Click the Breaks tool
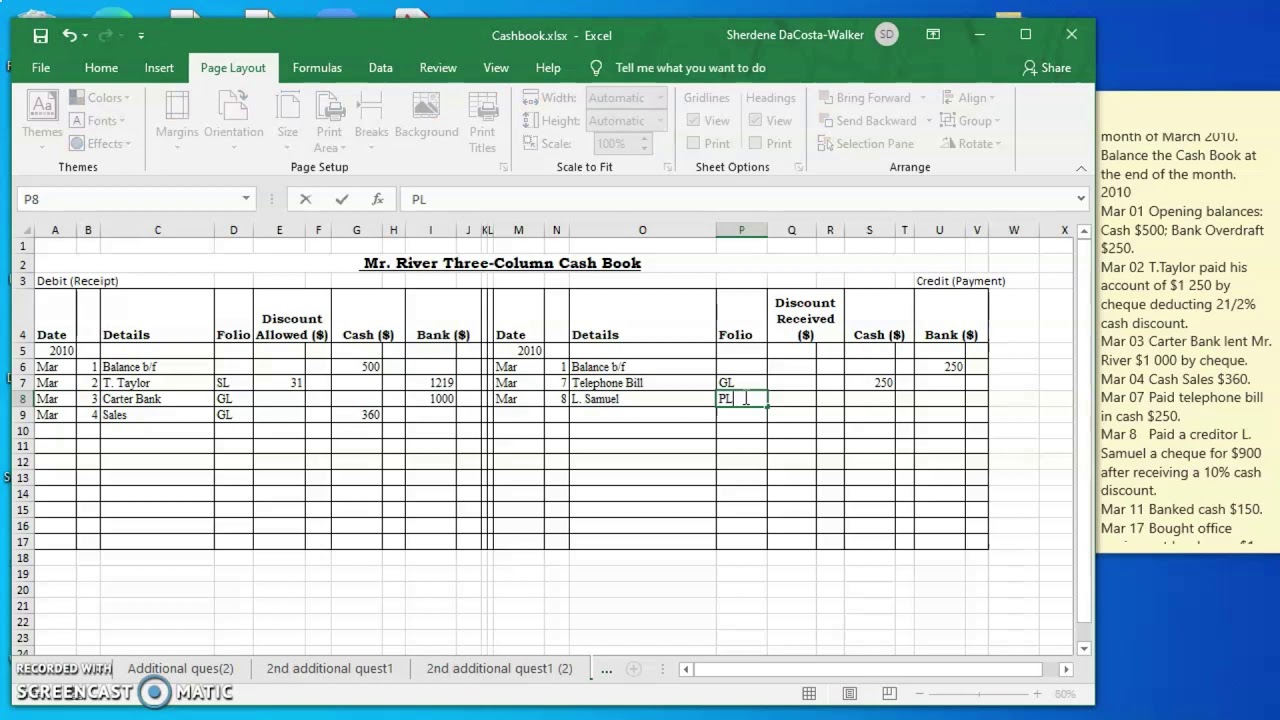 (371, 120)
